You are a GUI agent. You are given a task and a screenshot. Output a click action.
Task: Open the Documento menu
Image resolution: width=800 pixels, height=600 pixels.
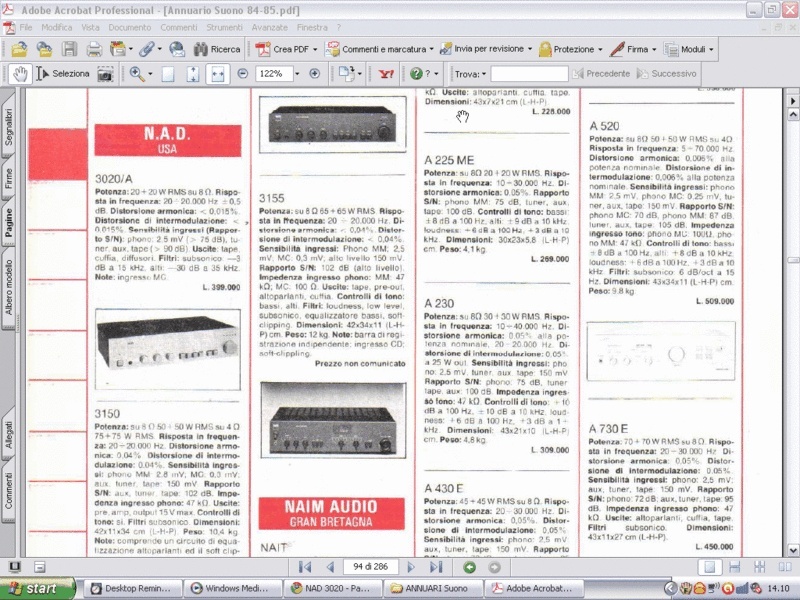(x=130, y=28)
